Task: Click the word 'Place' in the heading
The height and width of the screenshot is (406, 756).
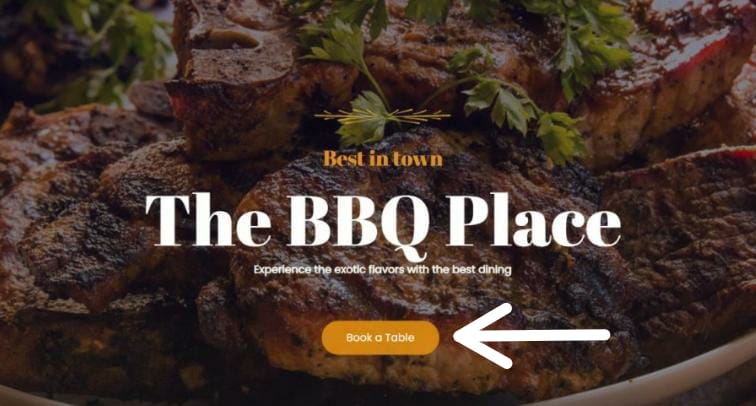Action: [x=533, y=219]
